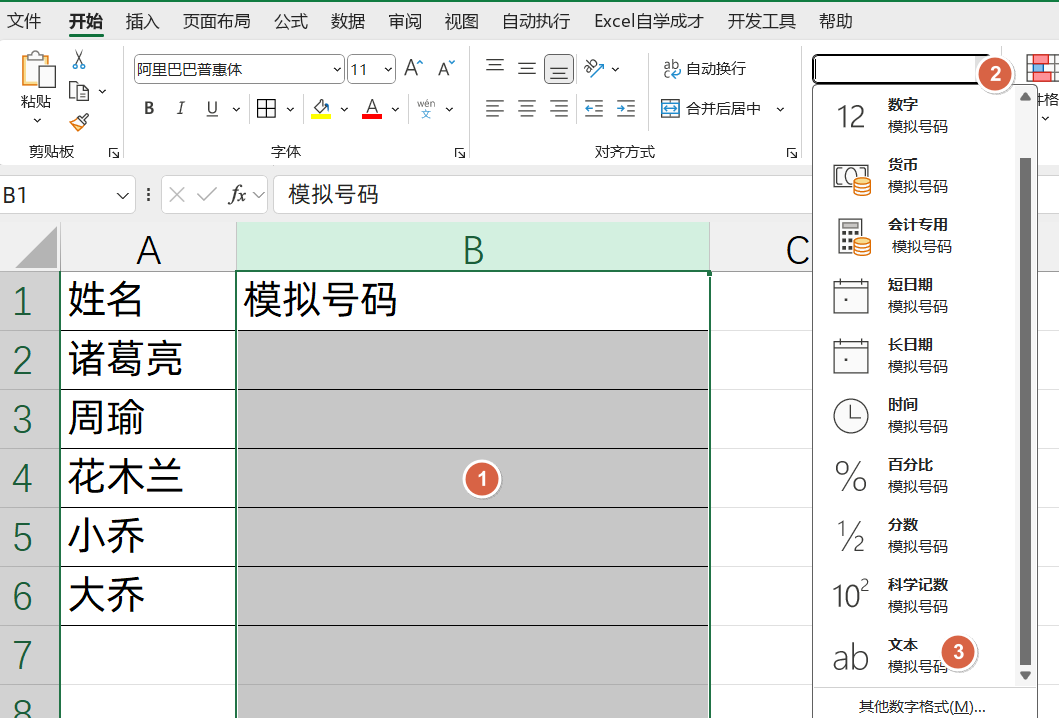This screenshot has height=718, width=1059.
Task: Align text to bottom
Action: pyautogui.click(x=559, y=69)
